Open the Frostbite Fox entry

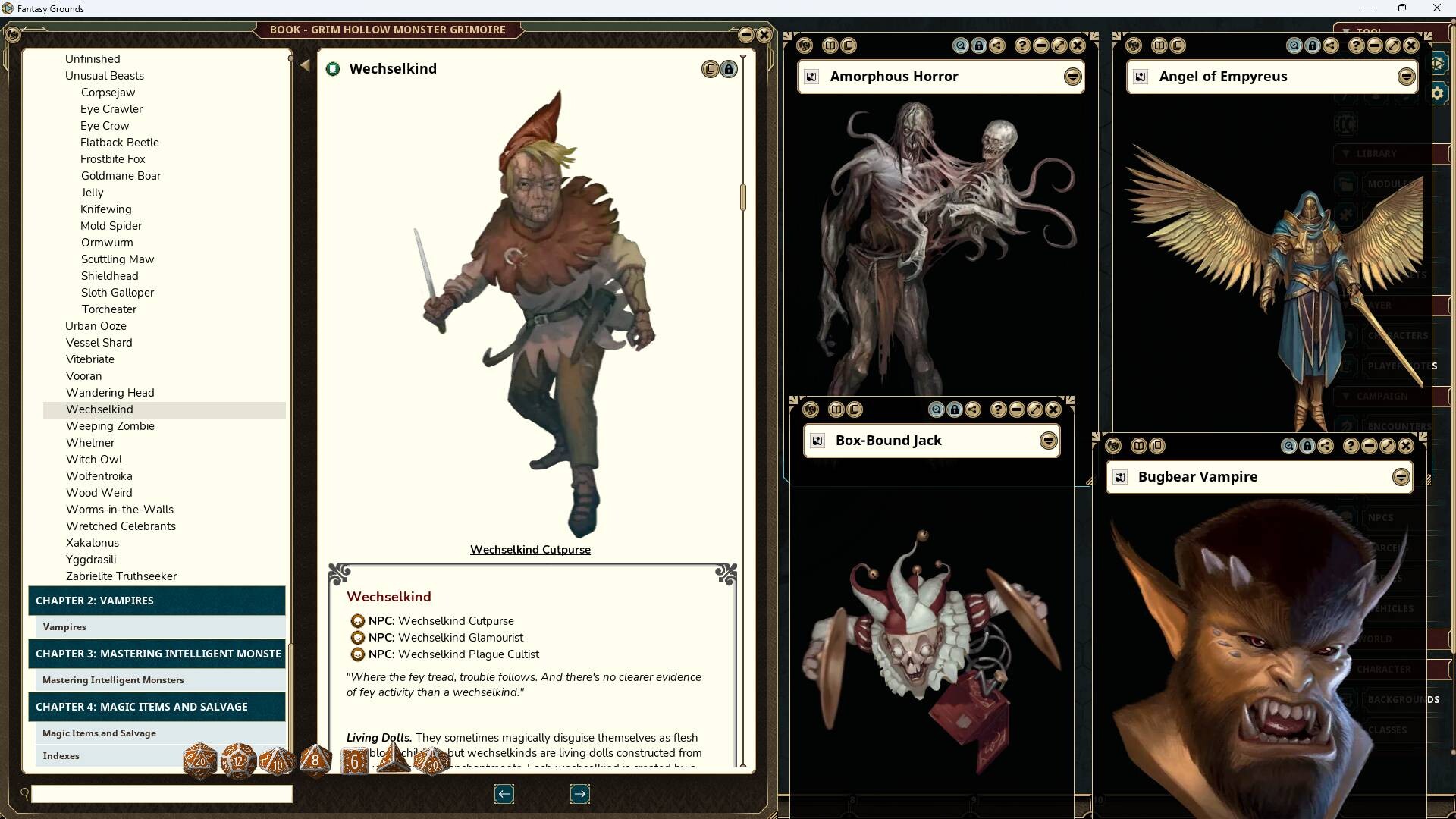[x=113, y=159]
